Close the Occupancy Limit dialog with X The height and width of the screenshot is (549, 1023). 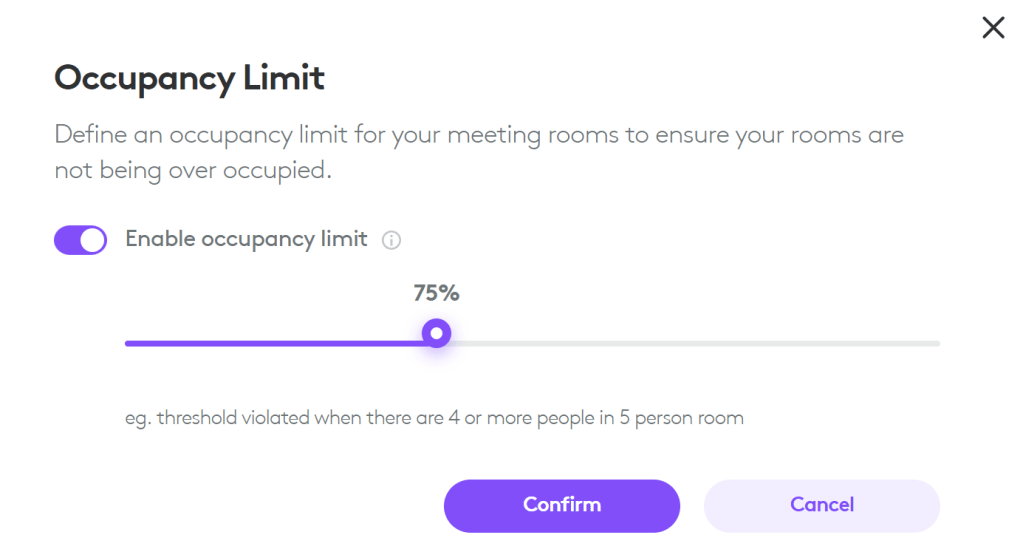[x=992, y=28]
